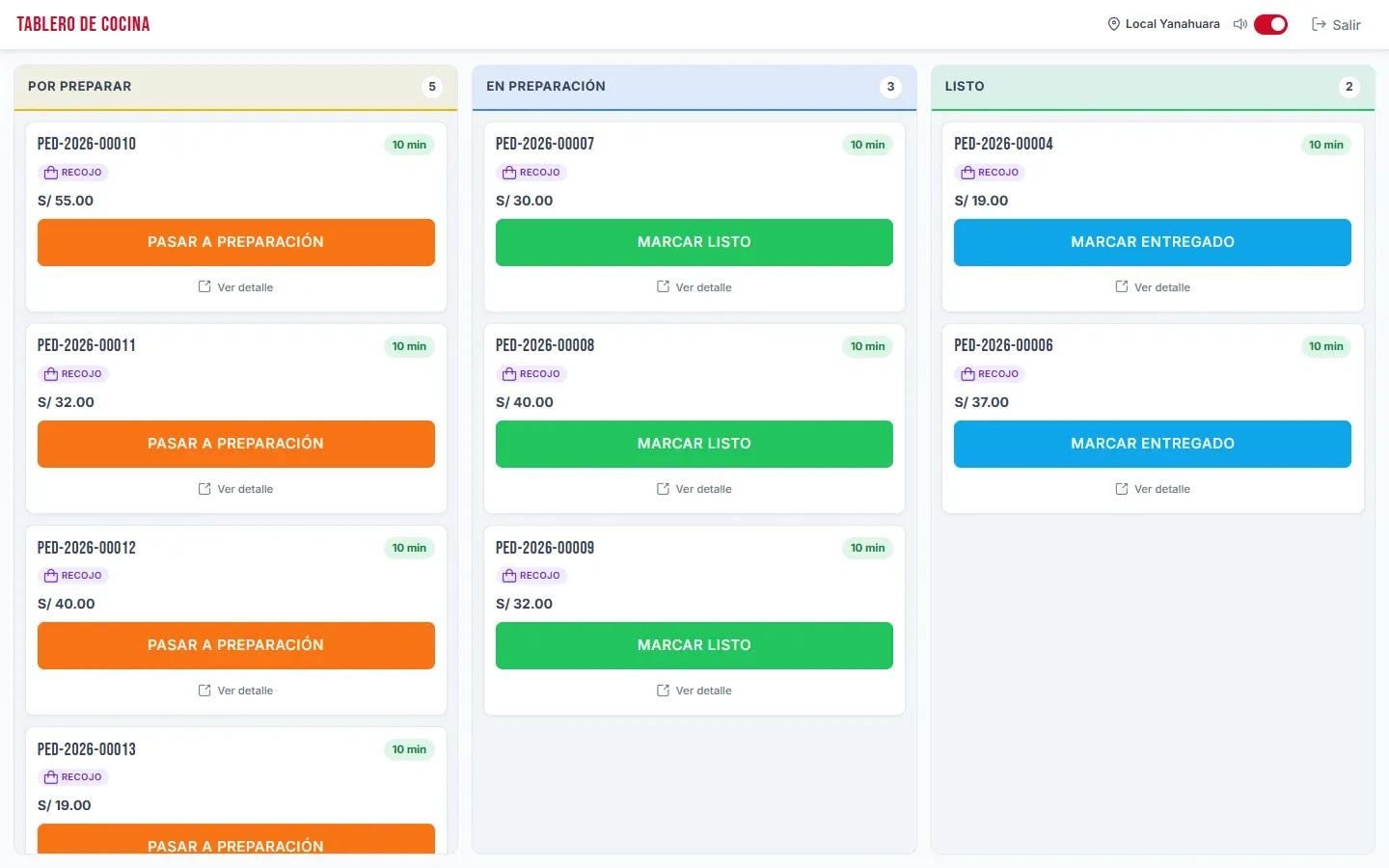This screenshot has width=1389, height=868.
Task: Click the Salir logout button
Action: [x=1336, y=24]
